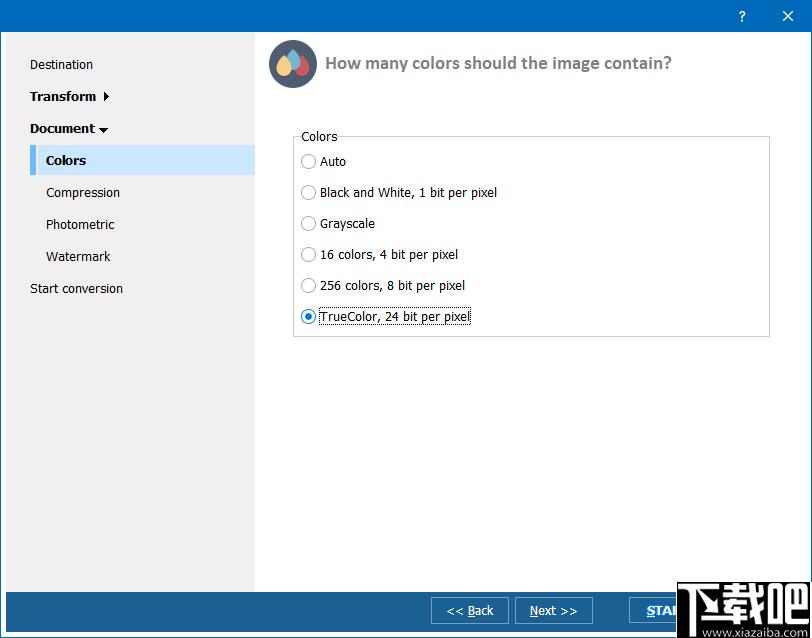Viewport: 812px width, 638px height.
Task: Choose Black and White, 1 bit per pixel
Action: (308, 193)
